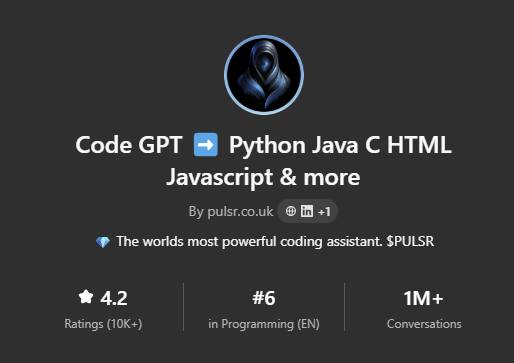Click the Javascript & more title line
The image size is (514, 363).
(x=263, y=177)
